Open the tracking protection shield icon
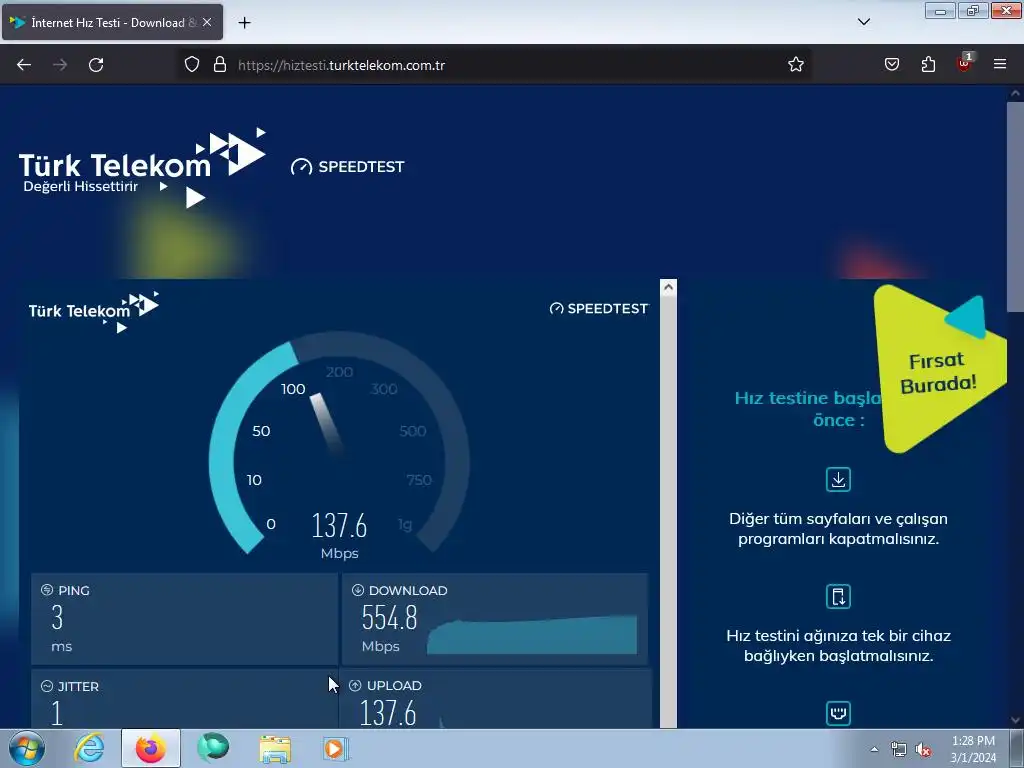Viewport: 1024px width, 768px height. tap(191, 65)
